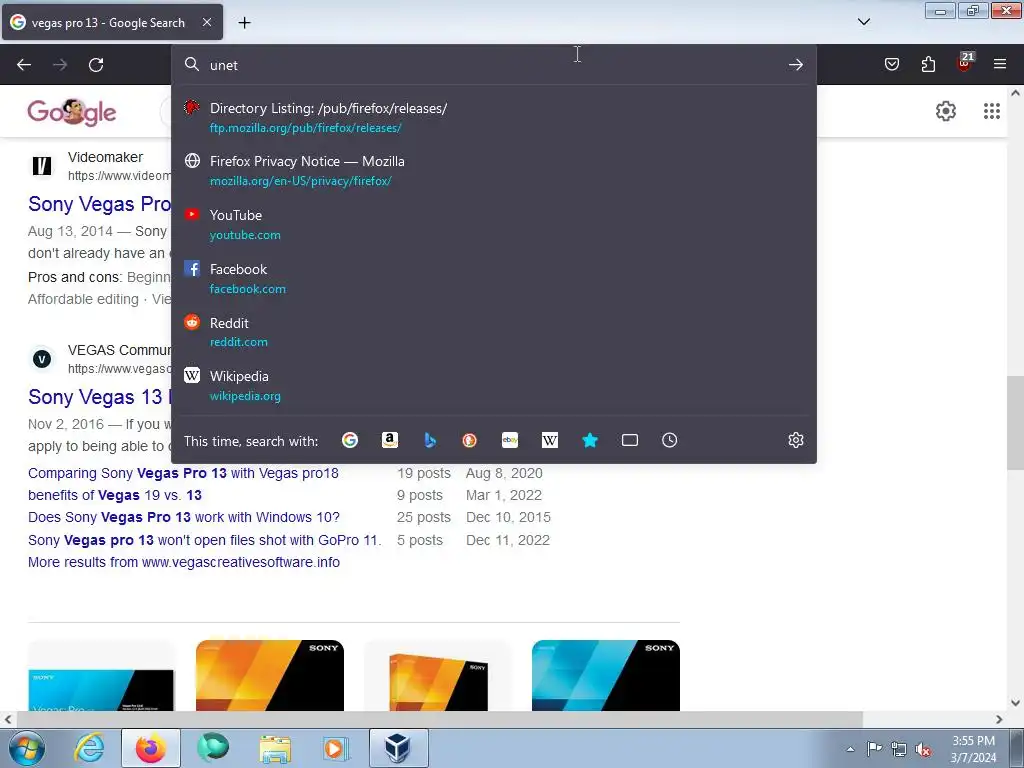The image size is (1024, 768).
Task: Open VirtualBox from the taskbar
Action: coord(398,748)
